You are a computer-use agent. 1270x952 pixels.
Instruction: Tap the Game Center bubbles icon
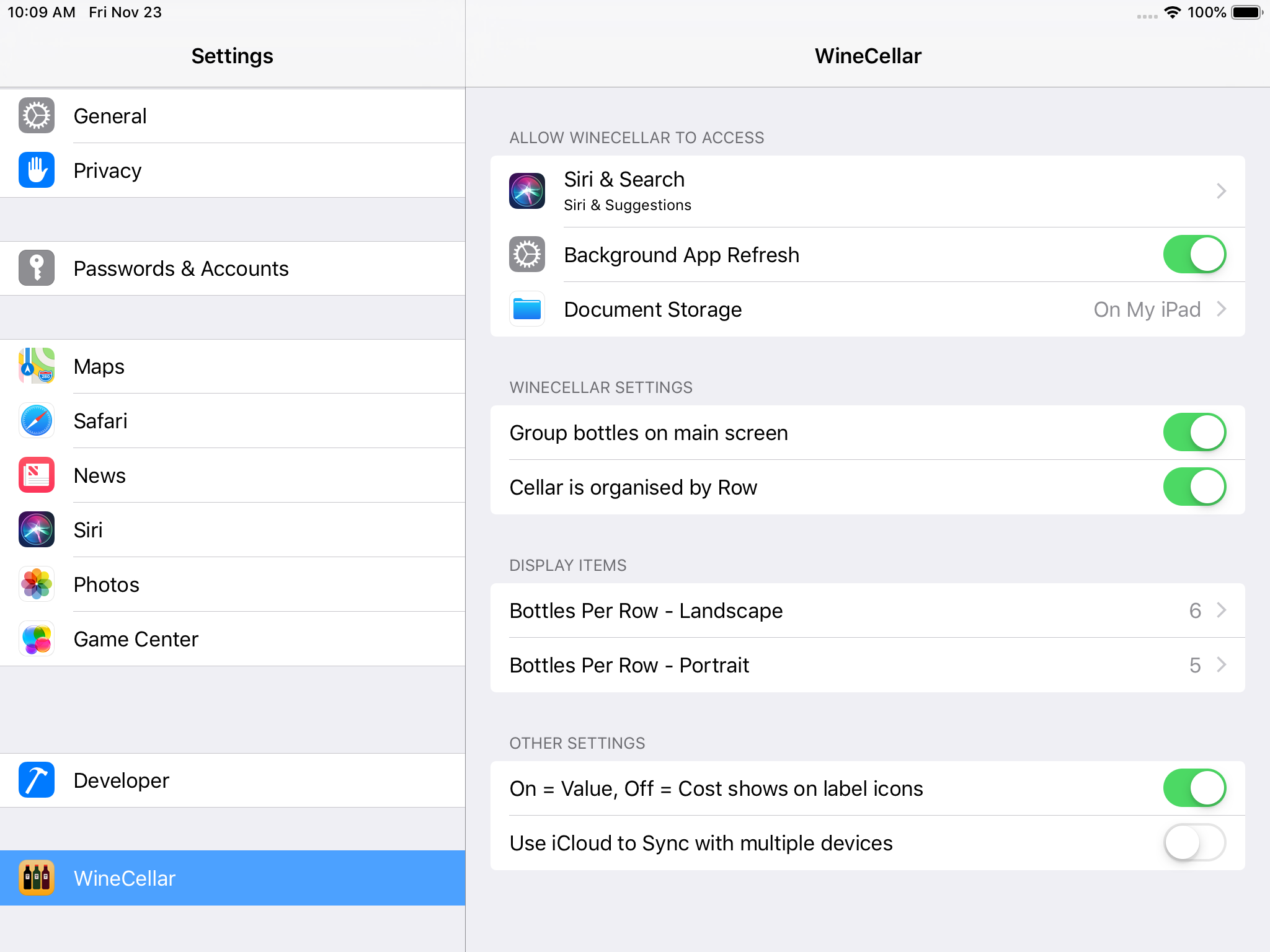click(x=37, y=638)
